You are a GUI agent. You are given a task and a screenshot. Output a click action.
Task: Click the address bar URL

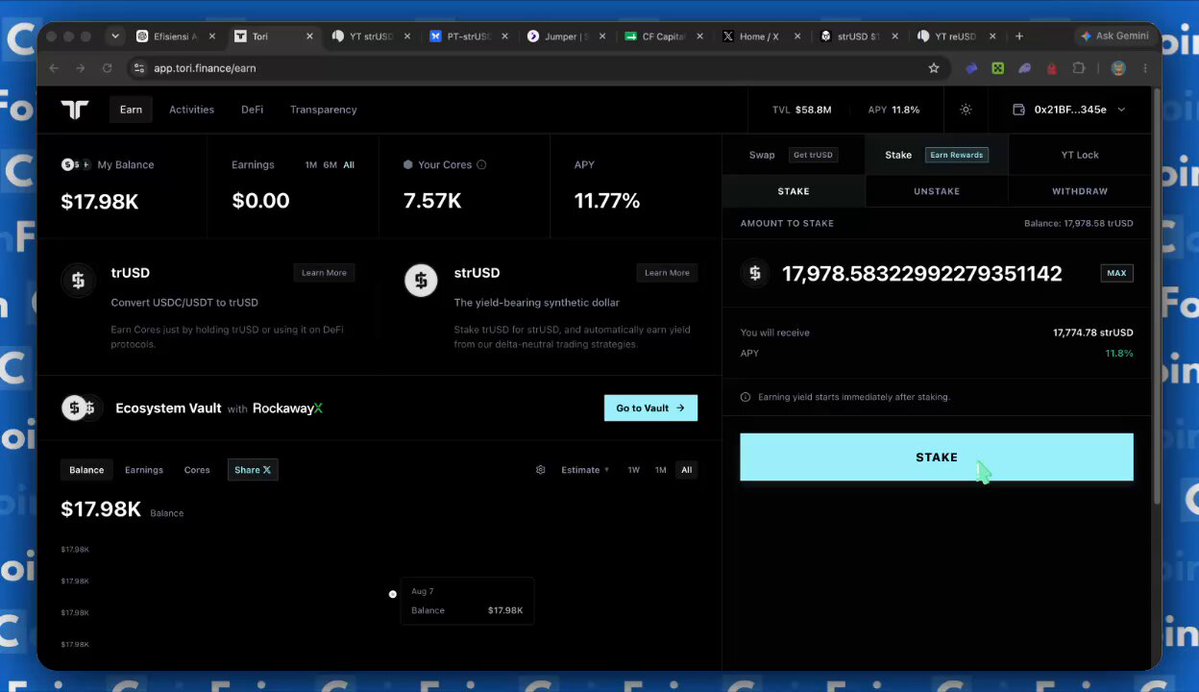click(204, 68)
